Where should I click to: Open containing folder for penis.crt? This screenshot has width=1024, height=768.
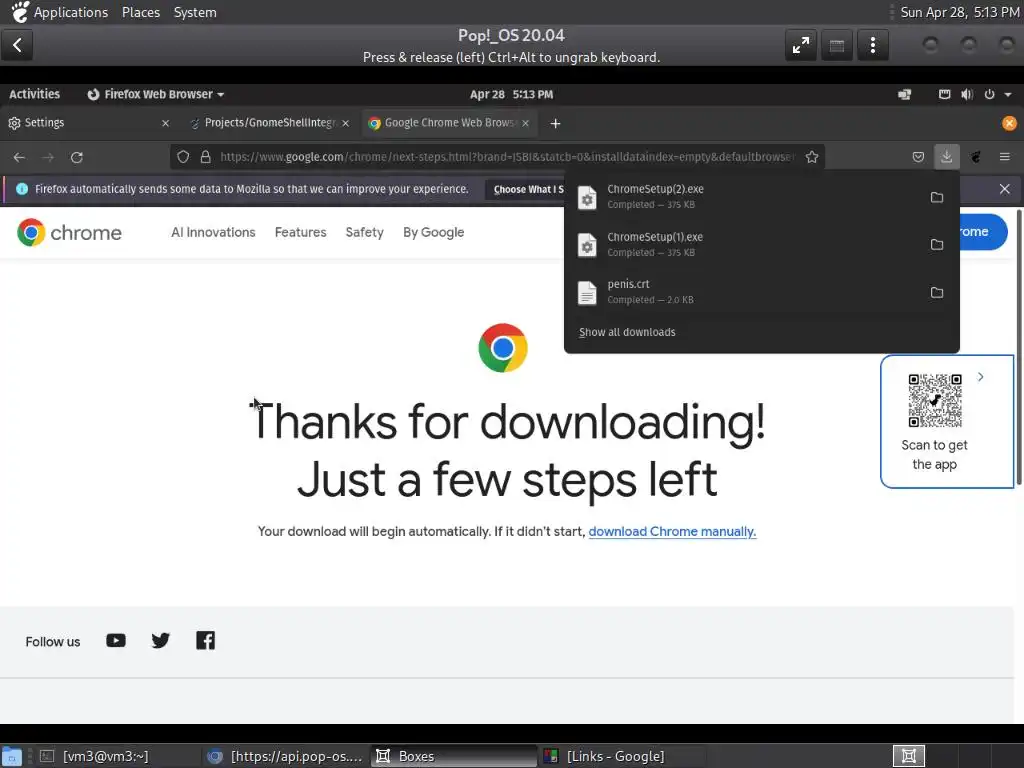click(x=936, y=293)
